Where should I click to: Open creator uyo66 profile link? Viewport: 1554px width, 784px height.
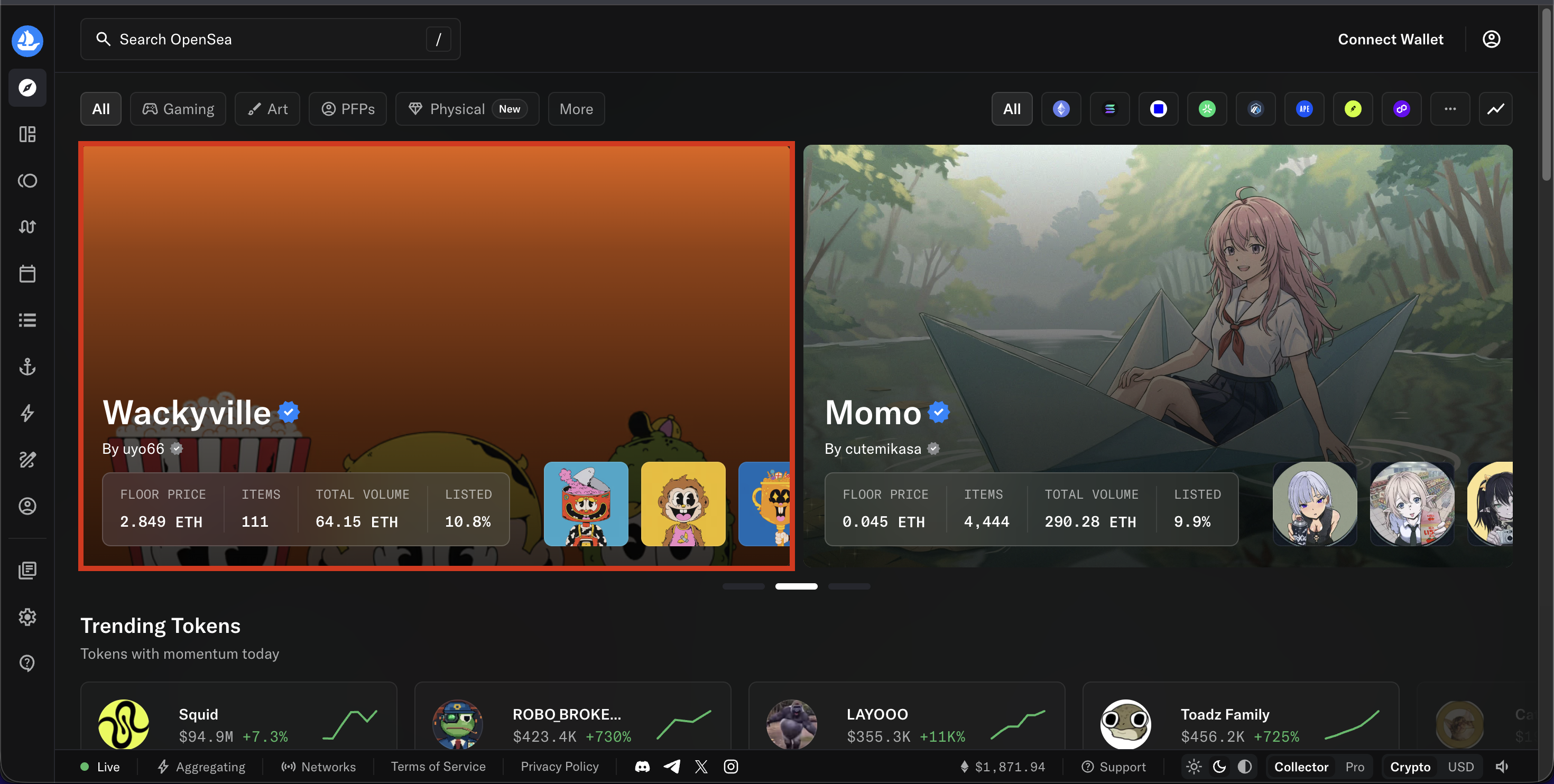pyautogui.click(x=144, y=449)
